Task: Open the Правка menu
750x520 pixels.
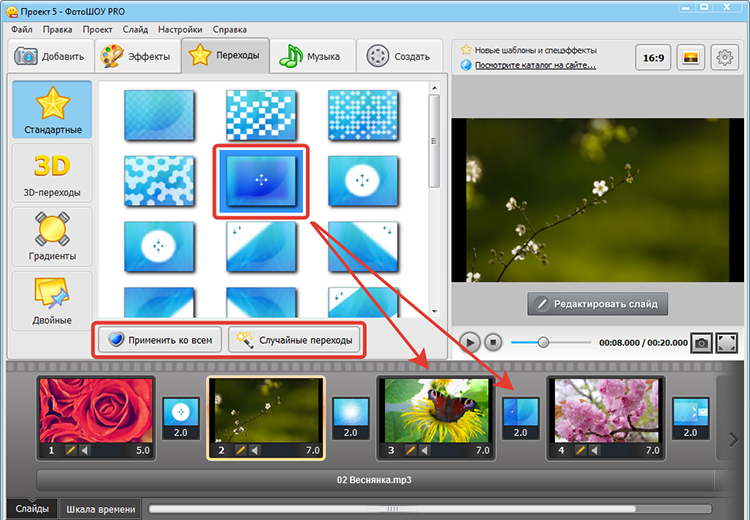Action: [57, 30]
